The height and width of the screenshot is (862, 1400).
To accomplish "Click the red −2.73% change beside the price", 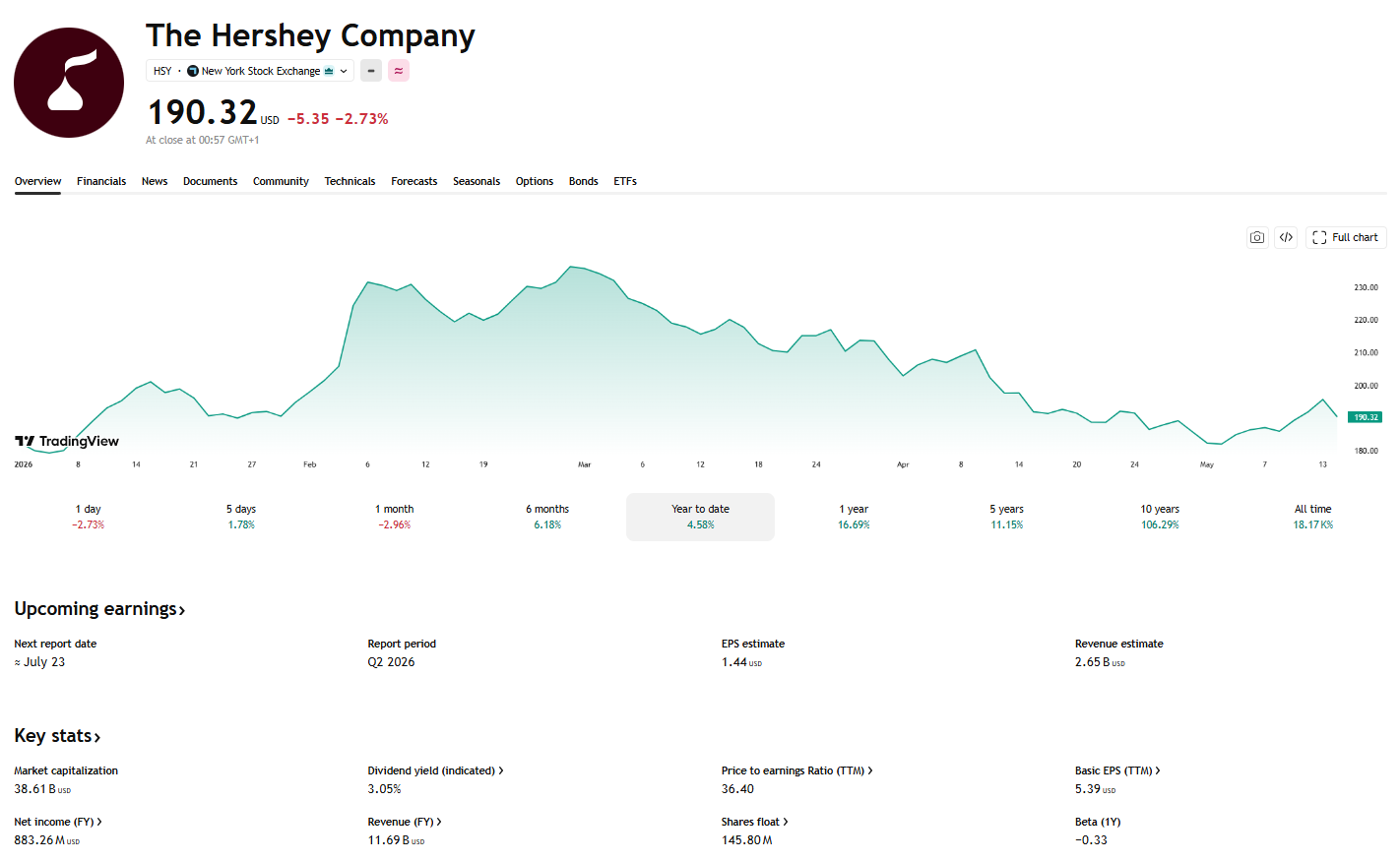I will coord(362,119).
